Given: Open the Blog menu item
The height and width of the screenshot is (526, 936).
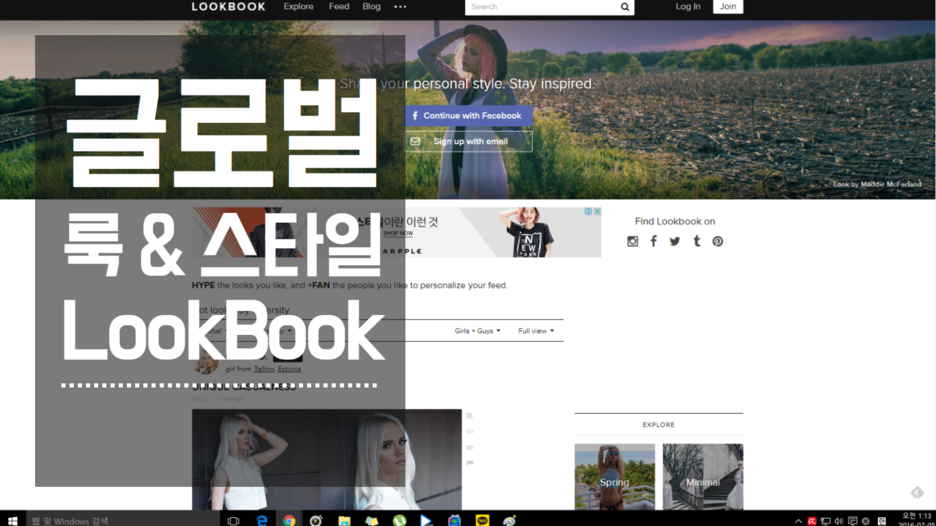Looking at the screenshot, I should (371, 7).
